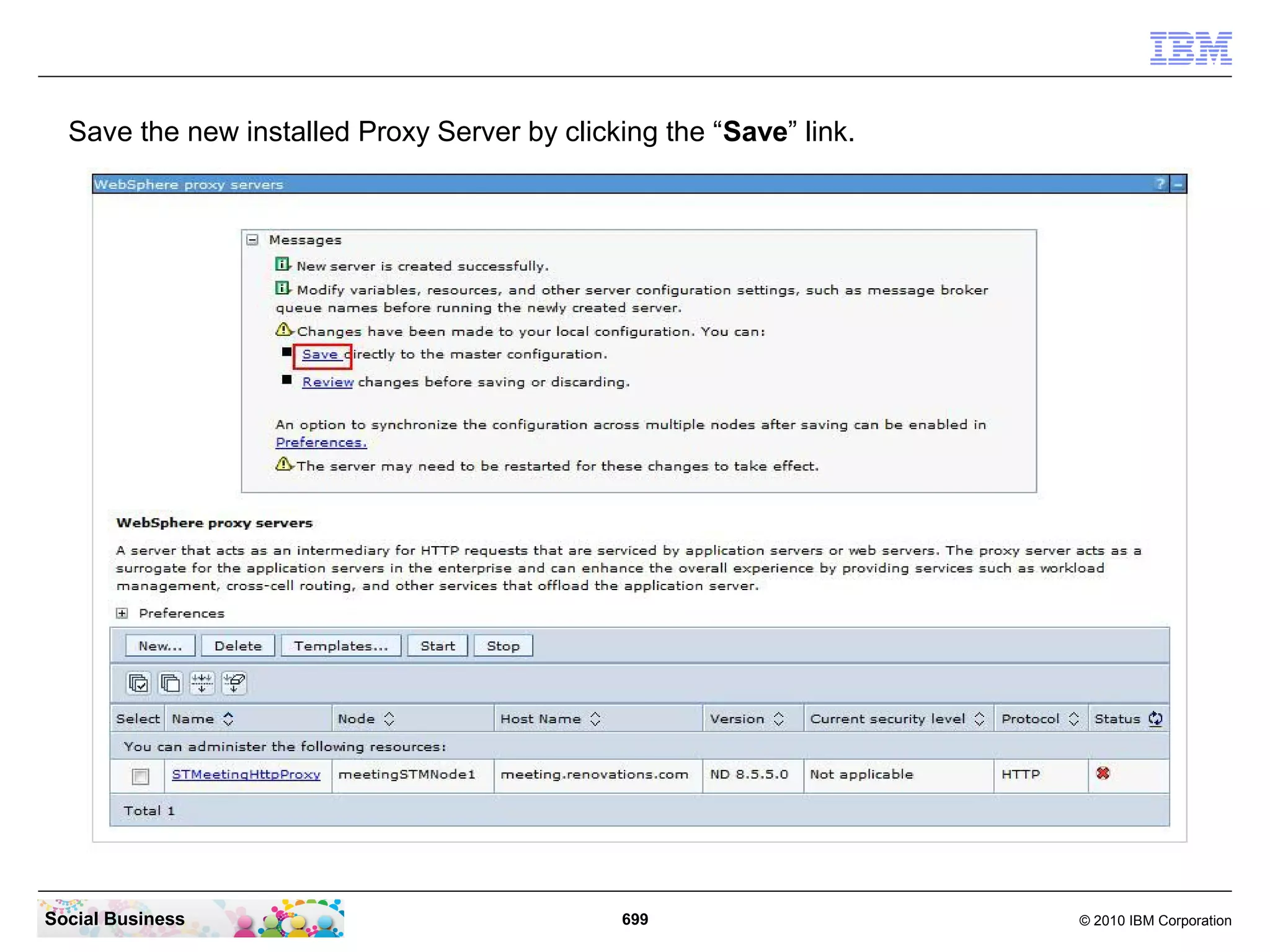Image resolution: width=1270 pixels, height=952 pixels.
Task: Open the STMeetingHttpProxy server link
Action: click(x=246, y=775)
